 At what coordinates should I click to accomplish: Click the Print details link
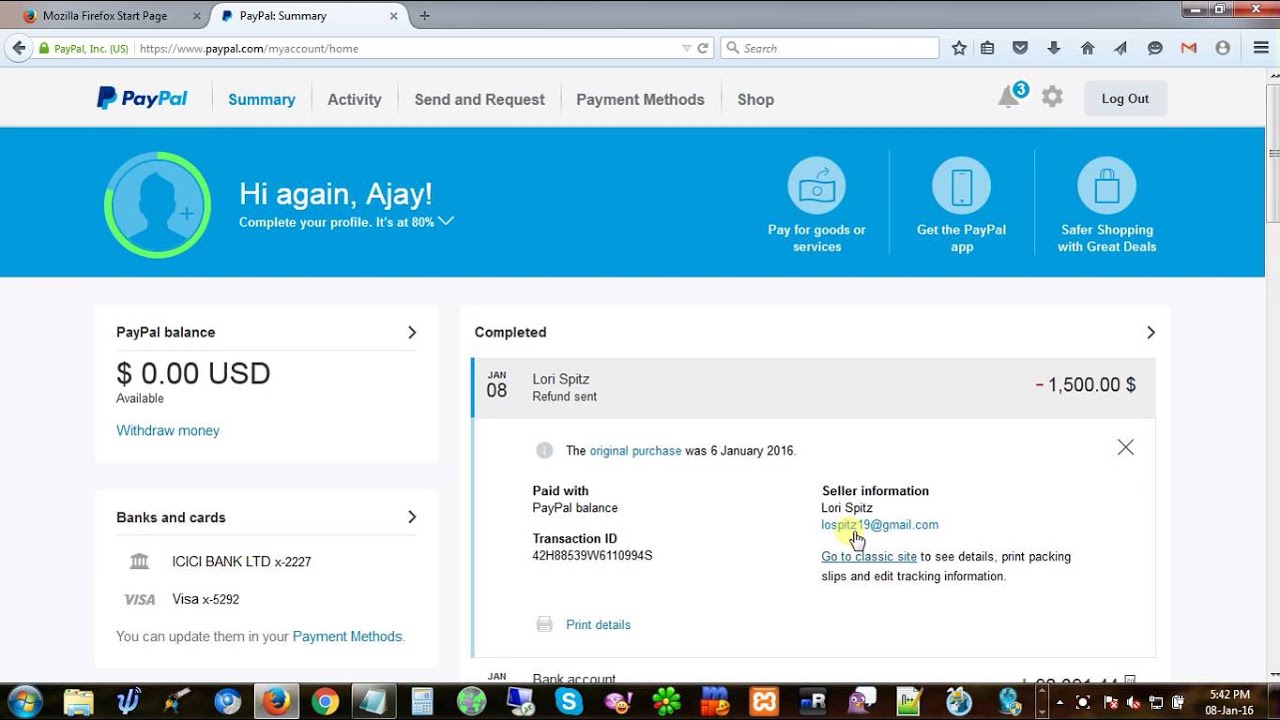[x=598, y=625]
